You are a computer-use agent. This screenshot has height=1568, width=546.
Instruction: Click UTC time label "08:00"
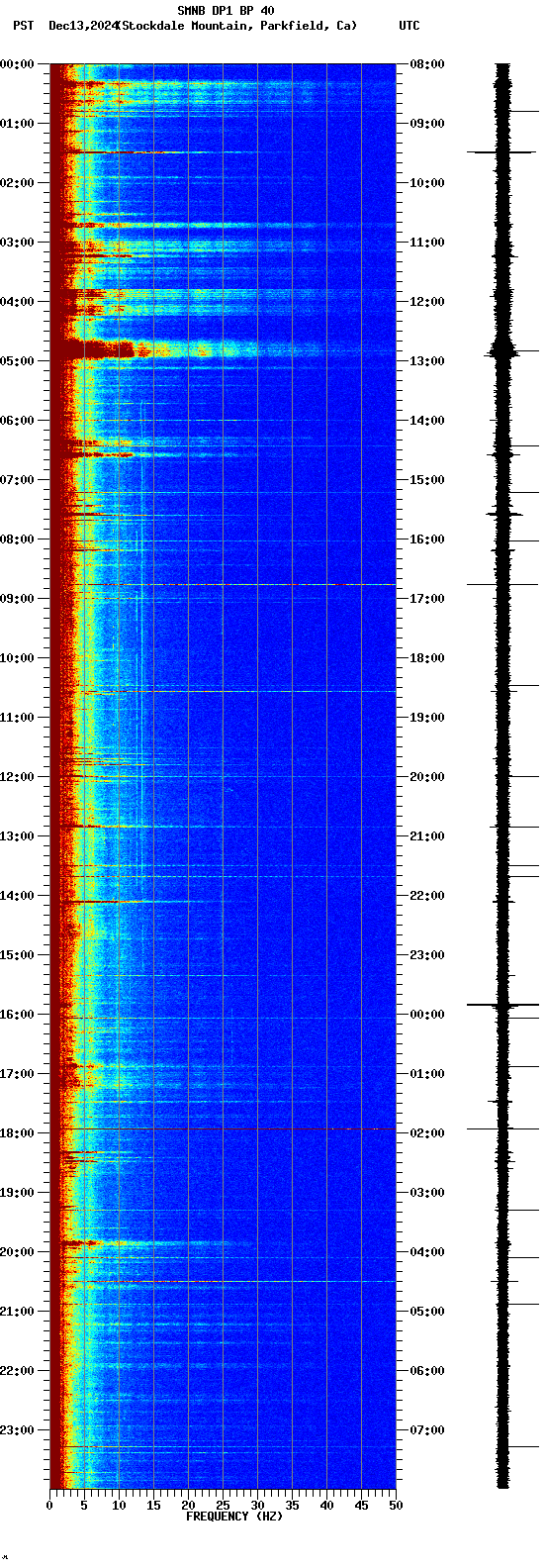tap(427, 64)
